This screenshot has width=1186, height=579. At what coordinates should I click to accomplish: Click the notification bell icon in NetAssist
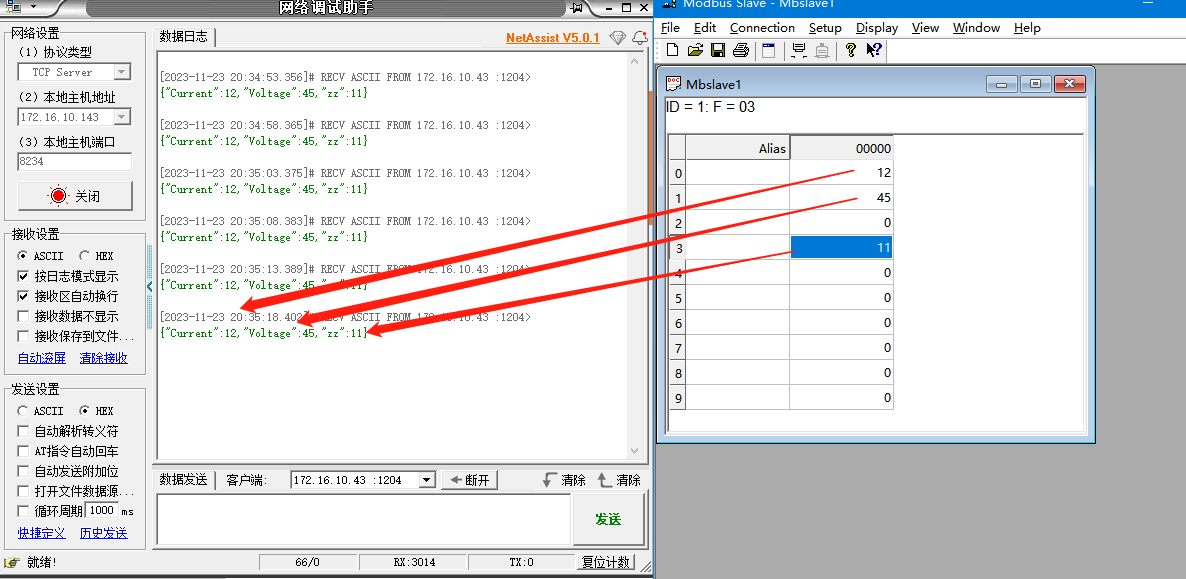[638, 38]
